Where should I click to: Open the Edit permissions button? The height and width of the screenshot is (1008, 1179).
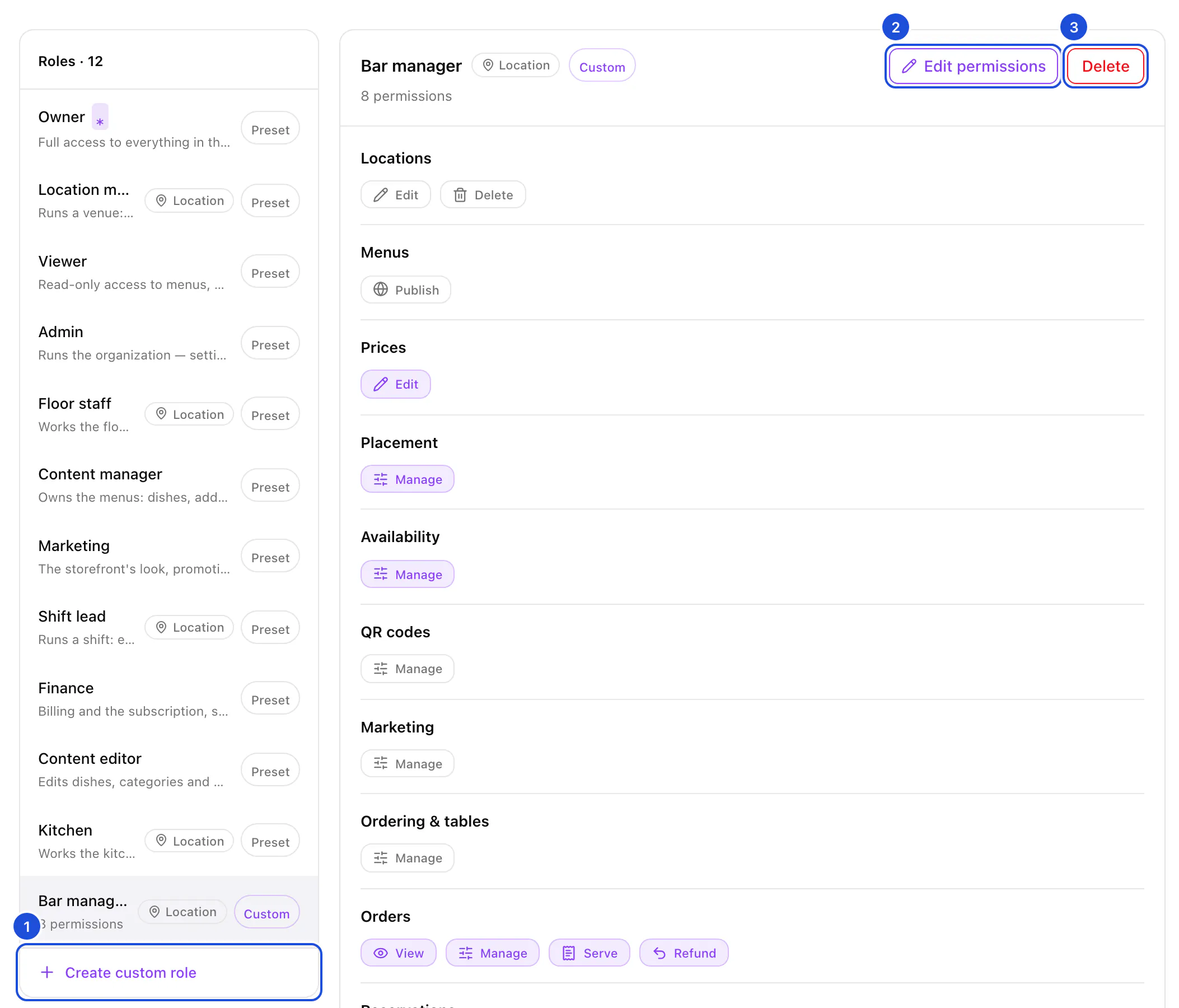tap(974, 66)
